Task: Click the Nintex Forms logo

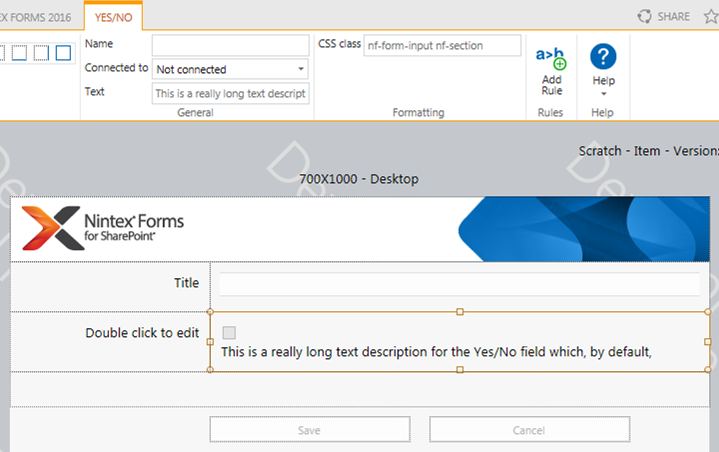Action: (103, 228)
